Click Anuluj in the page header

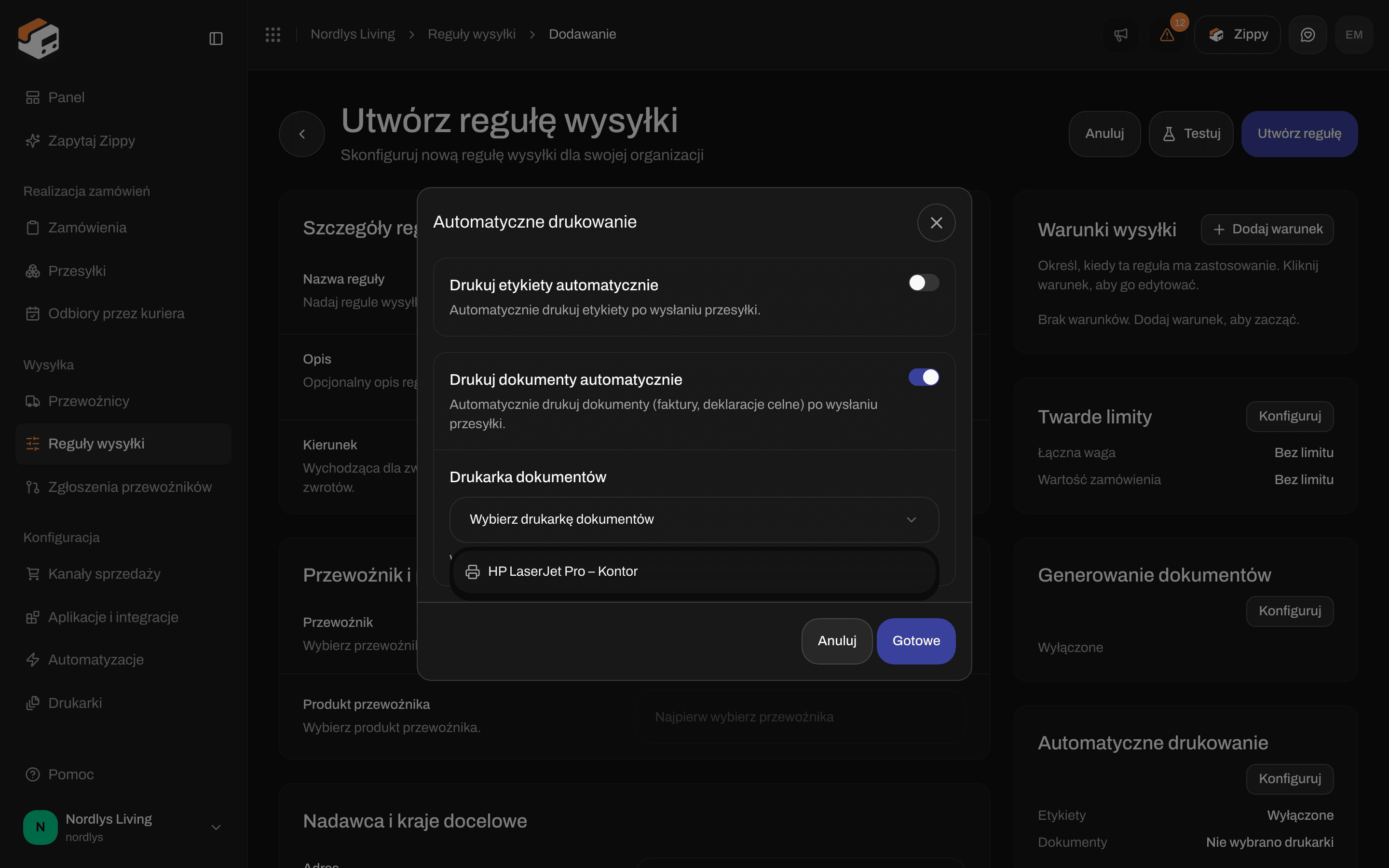[x=1104, y=134]
